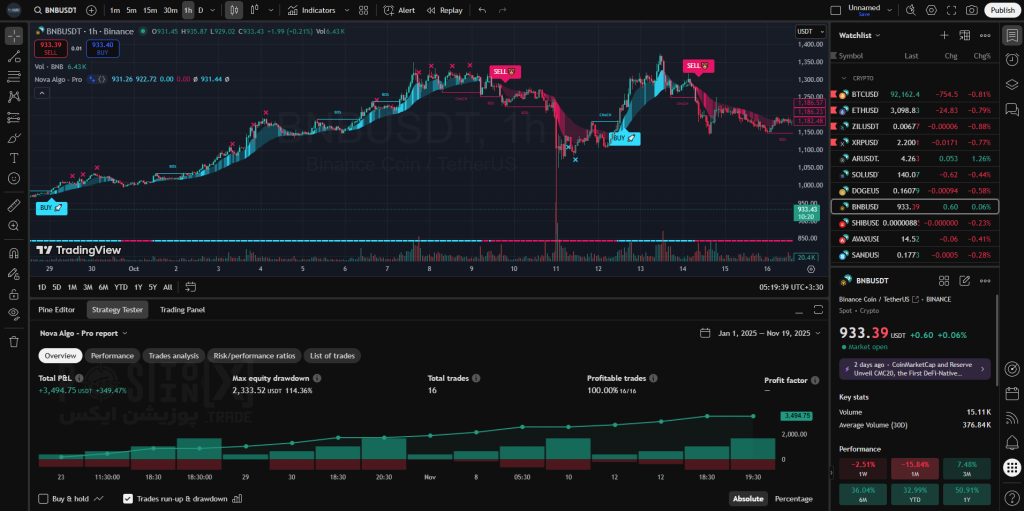This screenshot has width=1024, height=511.
Task: Open the Risk/performance ratios tab
Action: 254,355
